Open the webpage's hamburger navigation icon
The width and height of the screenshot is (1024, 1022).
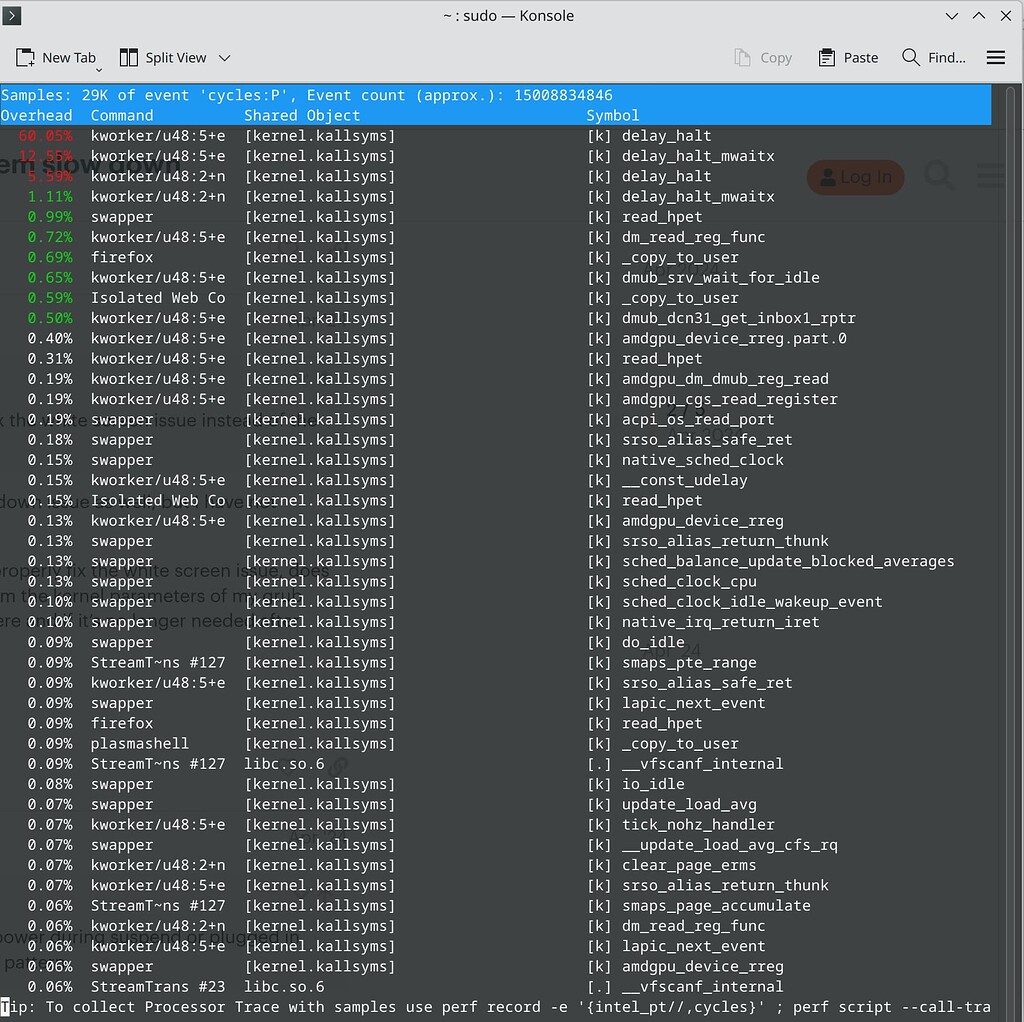click(x=990, y=177)
